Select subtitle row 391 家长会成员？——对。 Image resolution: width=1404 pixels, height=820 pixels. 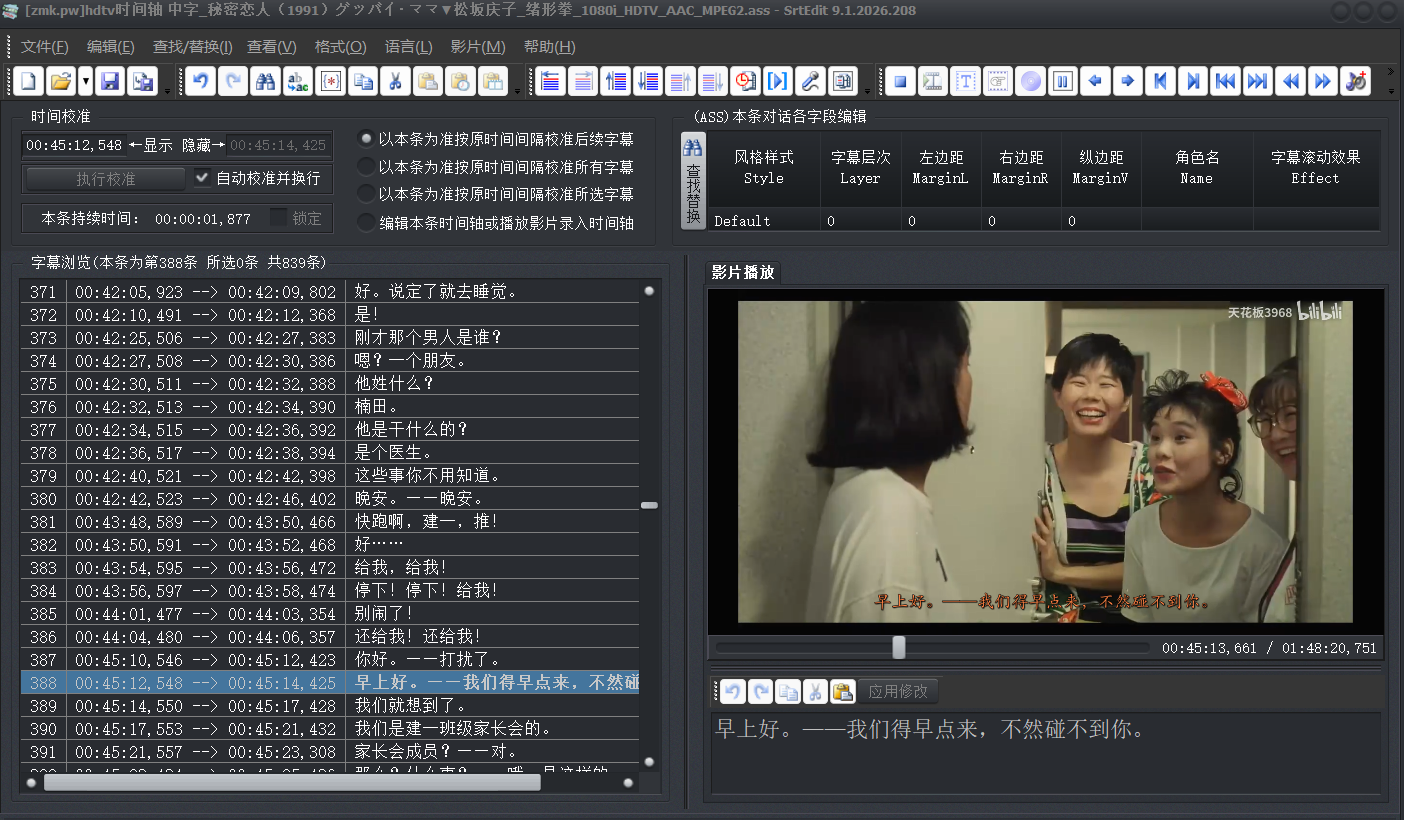330,752
